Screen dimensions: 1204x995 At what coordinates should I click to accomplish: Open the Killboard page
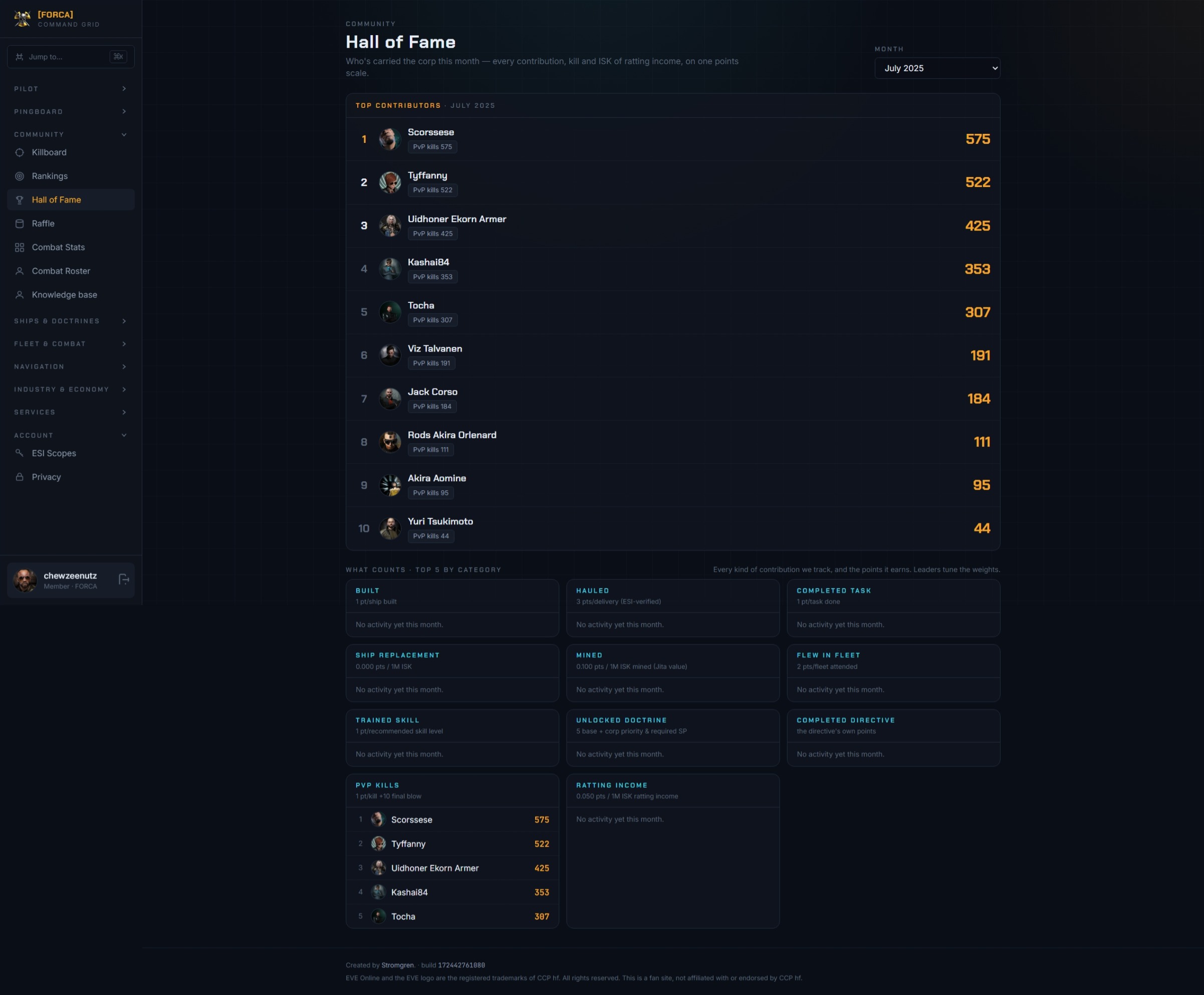pyautogui.click(x=71, y=152)
